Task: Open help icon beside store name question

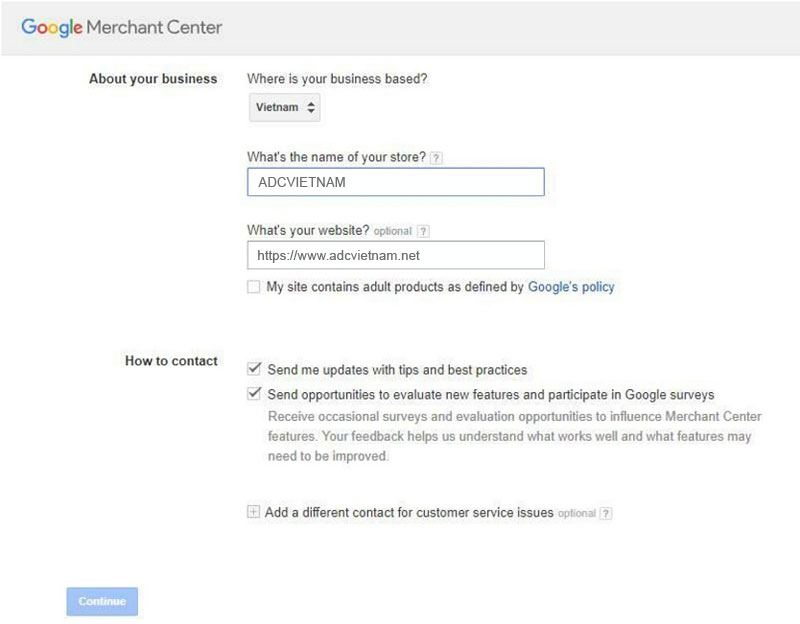Action: [436, 157]
